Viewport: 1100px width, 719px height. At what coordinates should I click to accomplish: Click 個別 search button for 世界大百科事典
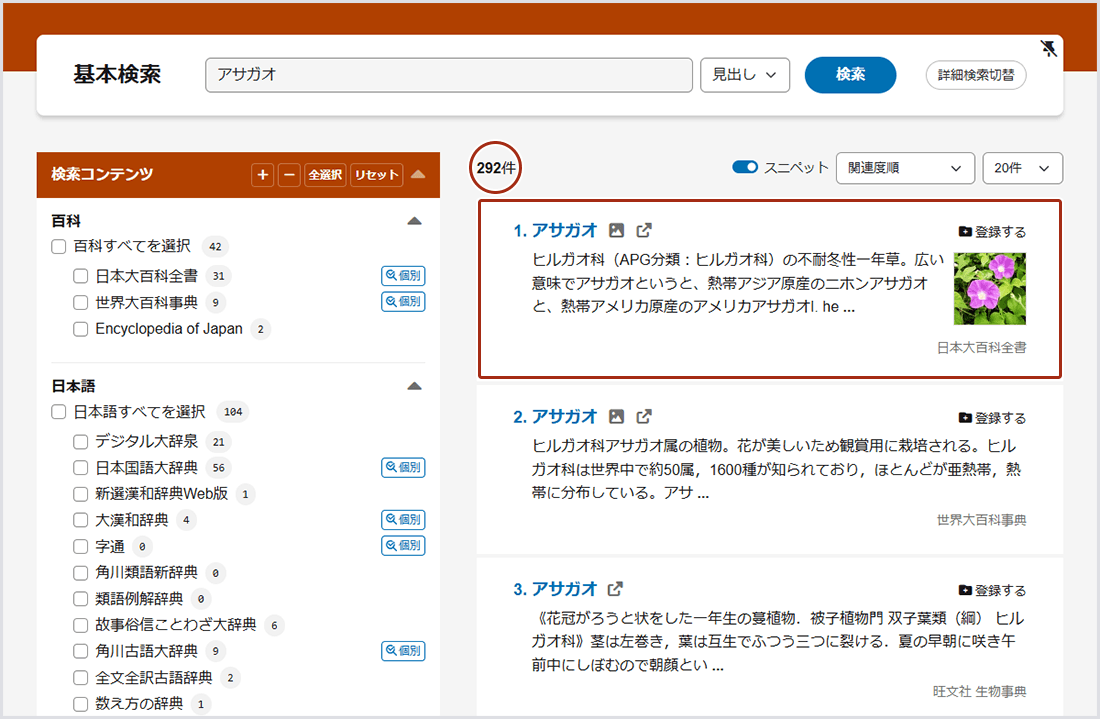[x=403, y=302]
